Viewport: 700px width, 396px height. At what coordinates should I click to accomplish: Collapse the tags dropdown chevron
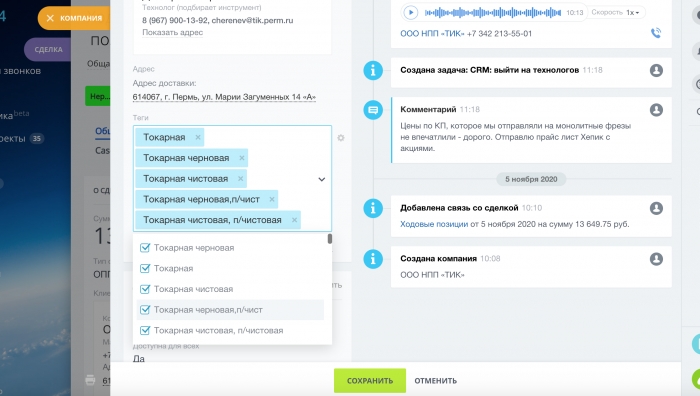coord(321,179)
